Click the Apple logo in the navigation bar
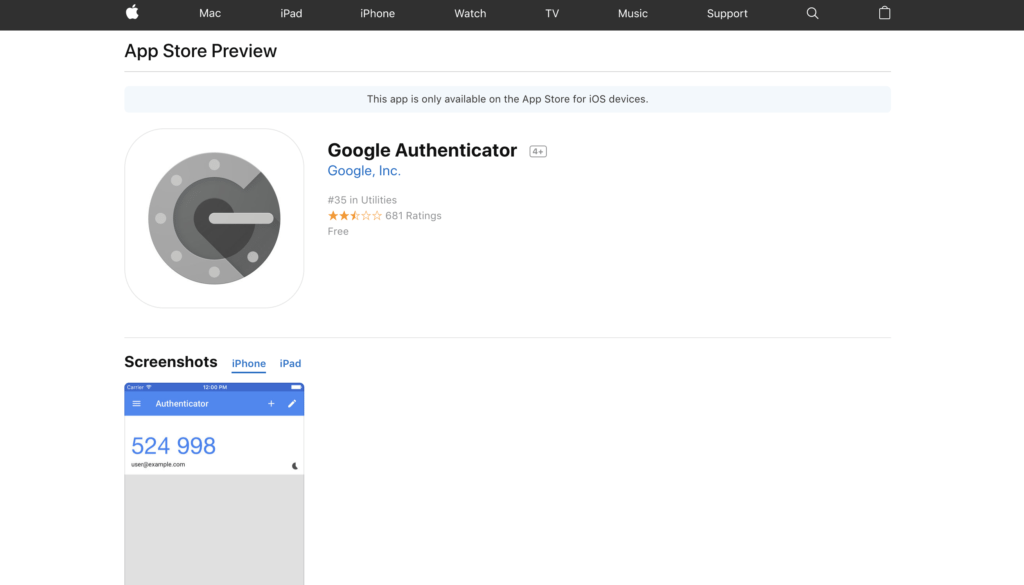Screen dimensions: 1024x585 click(x=132, y=12)
